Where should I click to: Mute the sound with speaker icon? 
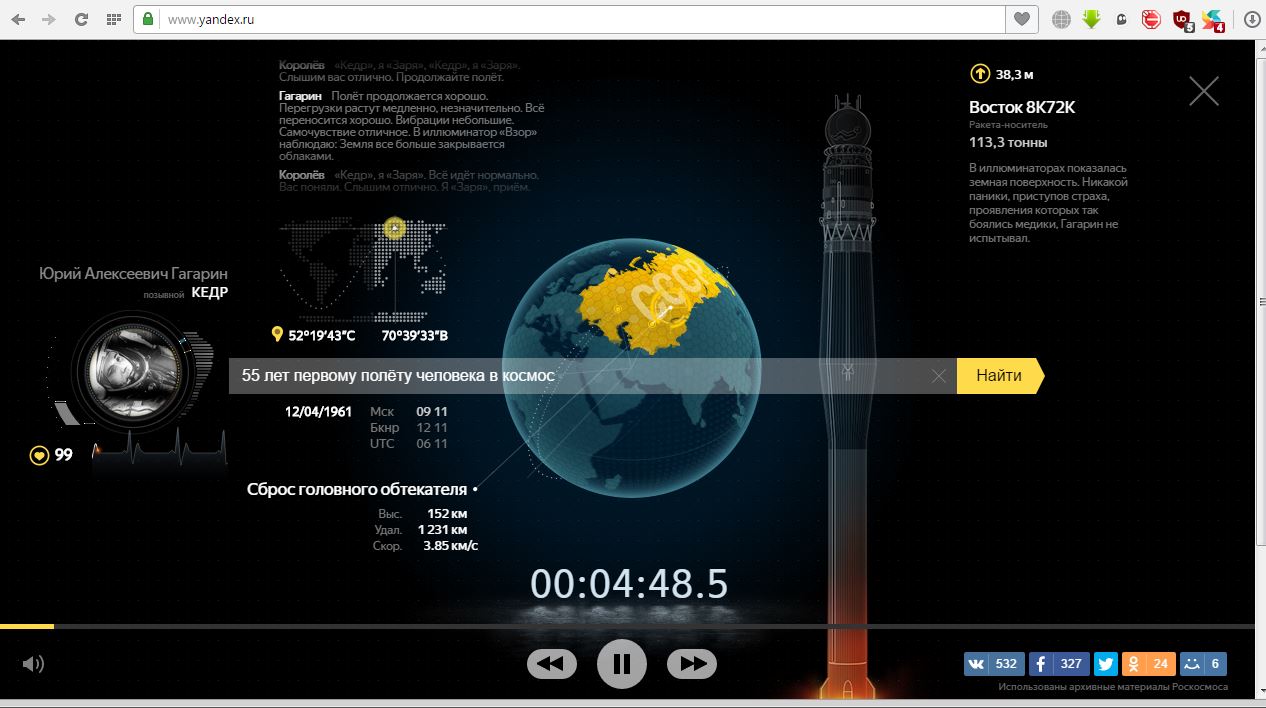pyautogui.click(x=33, y=664)
